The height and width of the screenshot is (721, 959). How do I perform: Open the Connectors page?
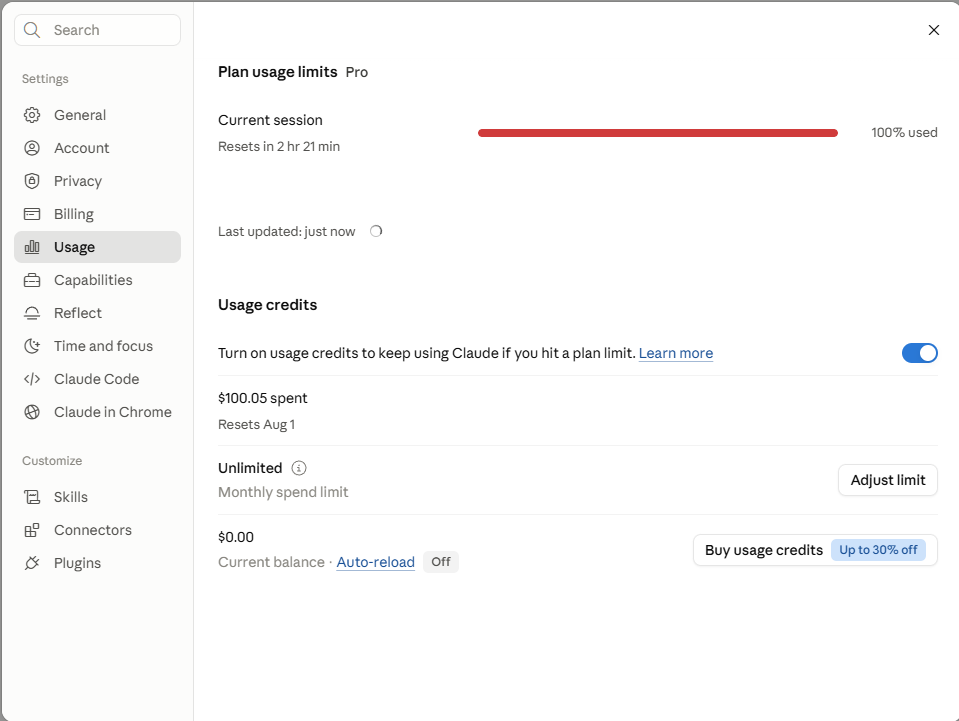tap(97, 530)
